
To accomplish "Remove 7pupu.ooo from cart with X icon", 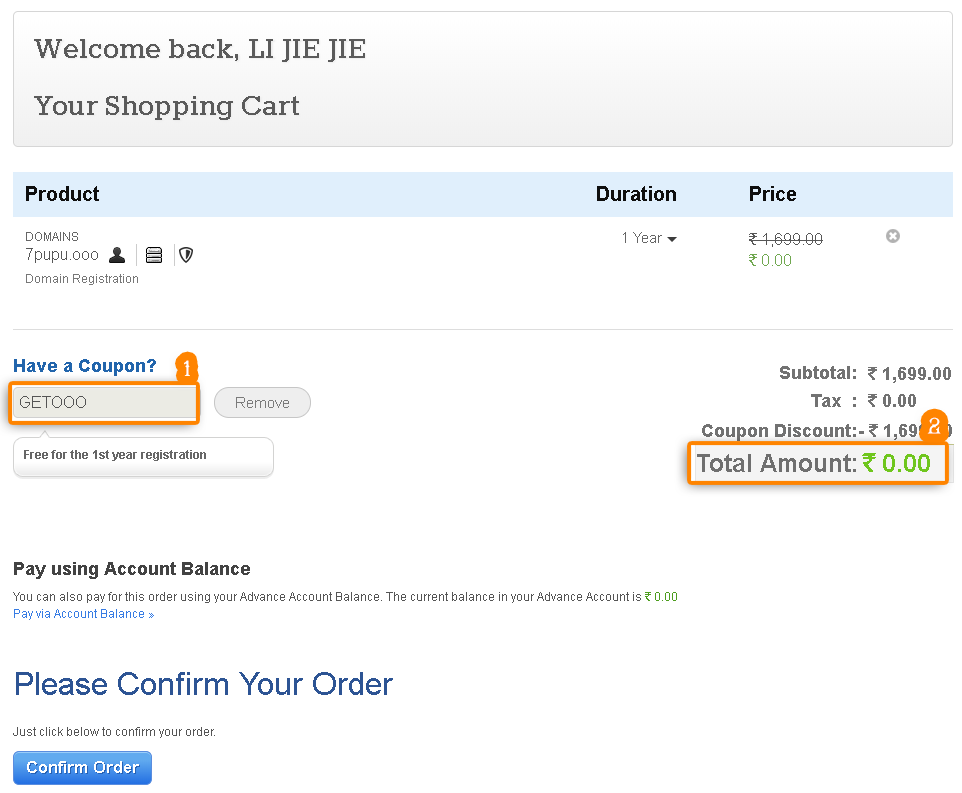I will (893, 236).
